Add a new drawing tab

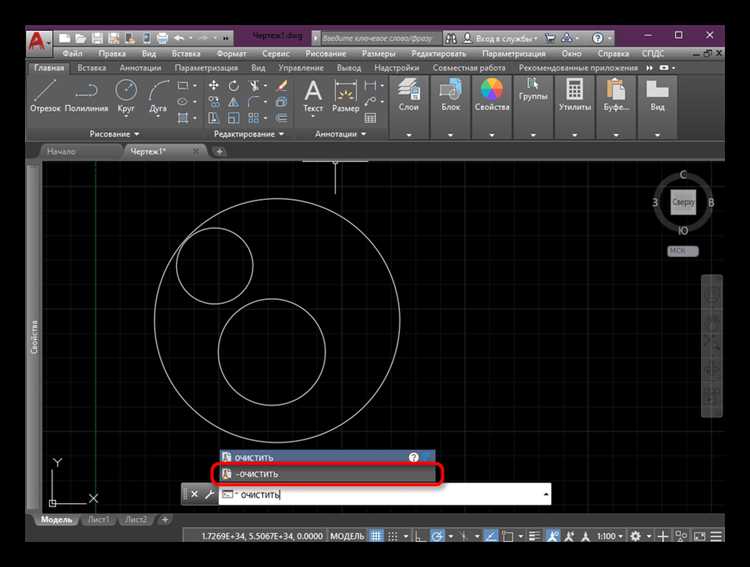(220, 152)
